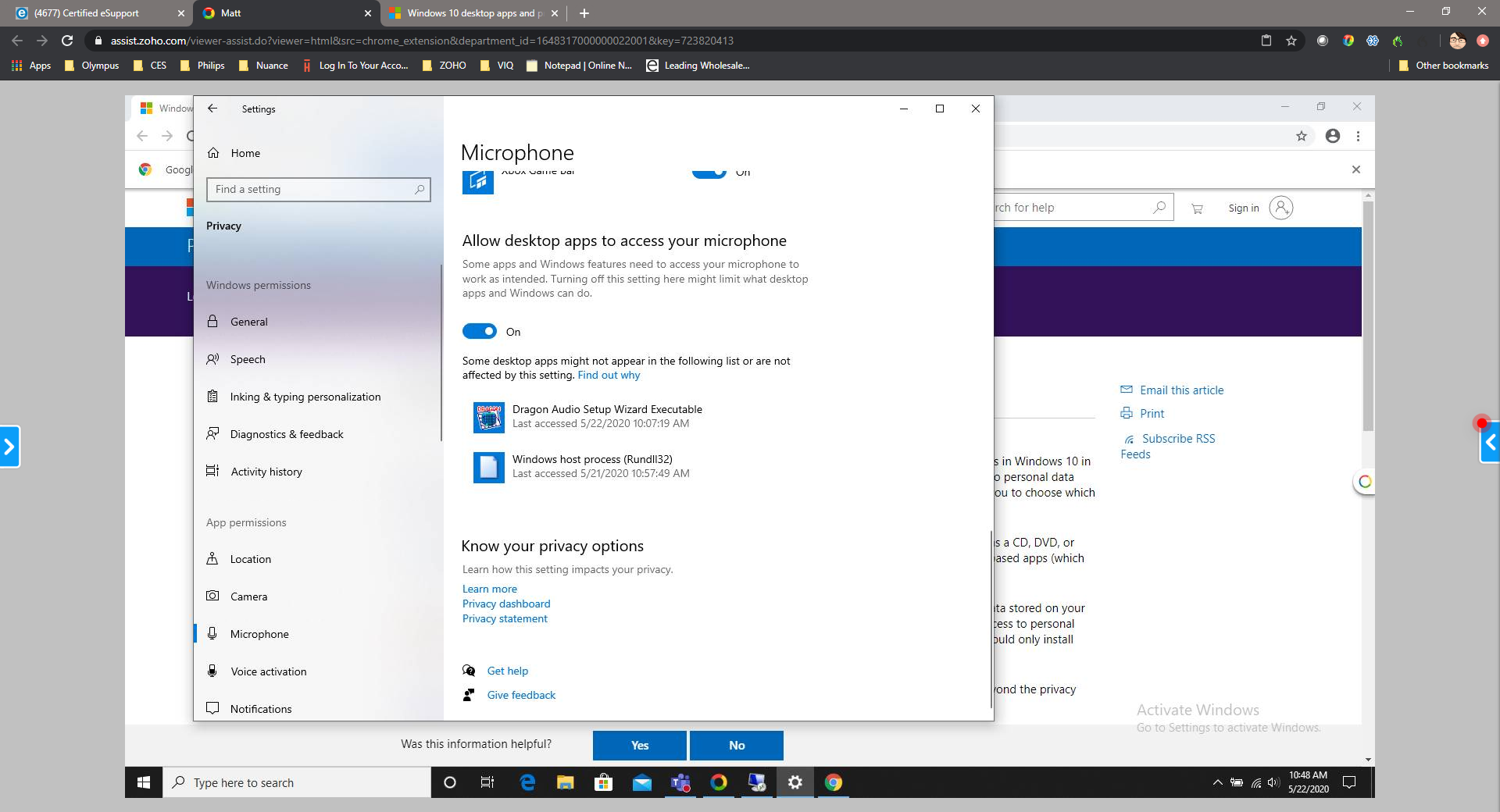Click the Find out why link
Screen dimensions: 1500x812
point(609,375)
